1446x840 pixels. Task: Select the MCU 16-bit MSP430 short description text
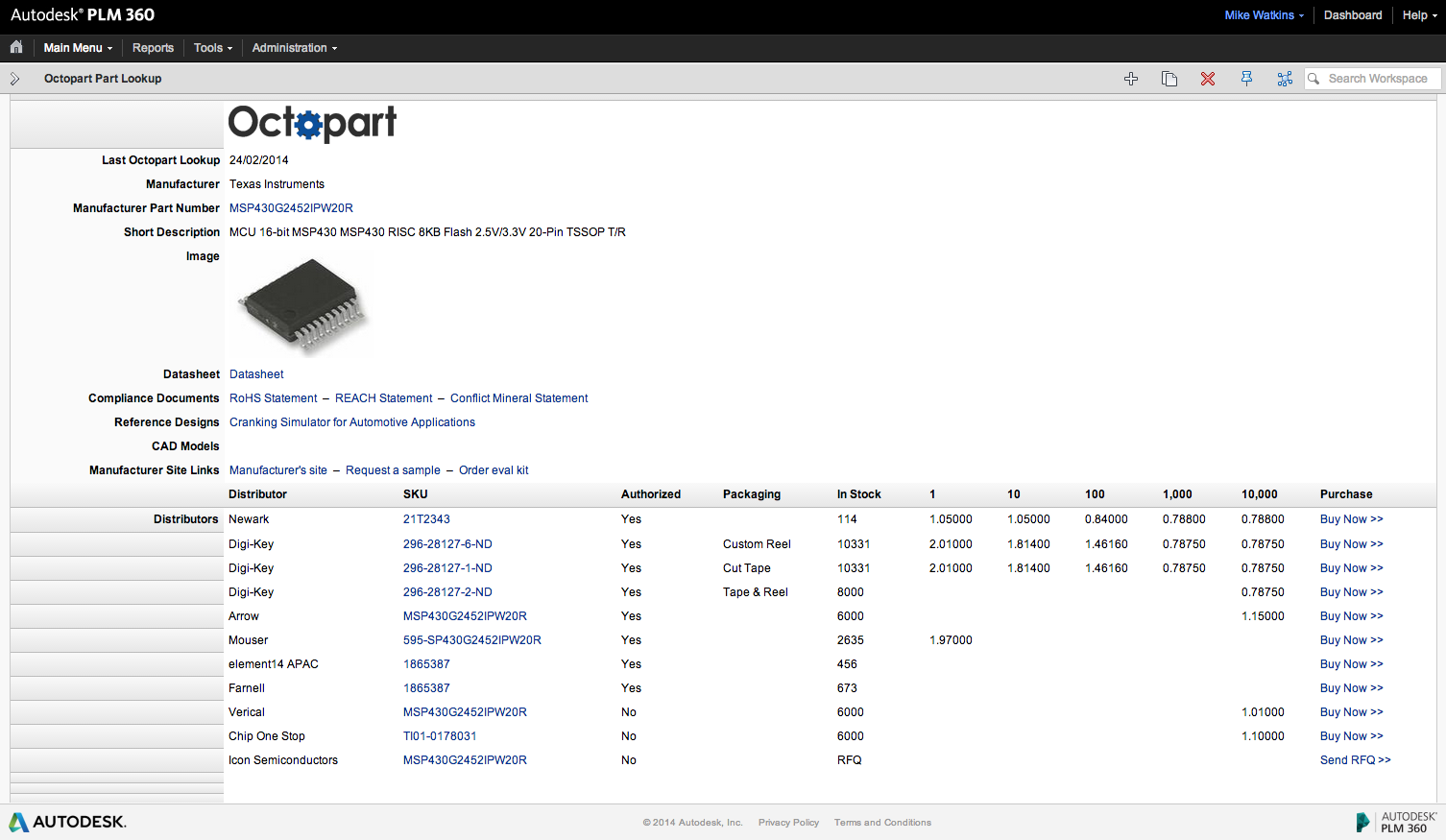[427, 232]
